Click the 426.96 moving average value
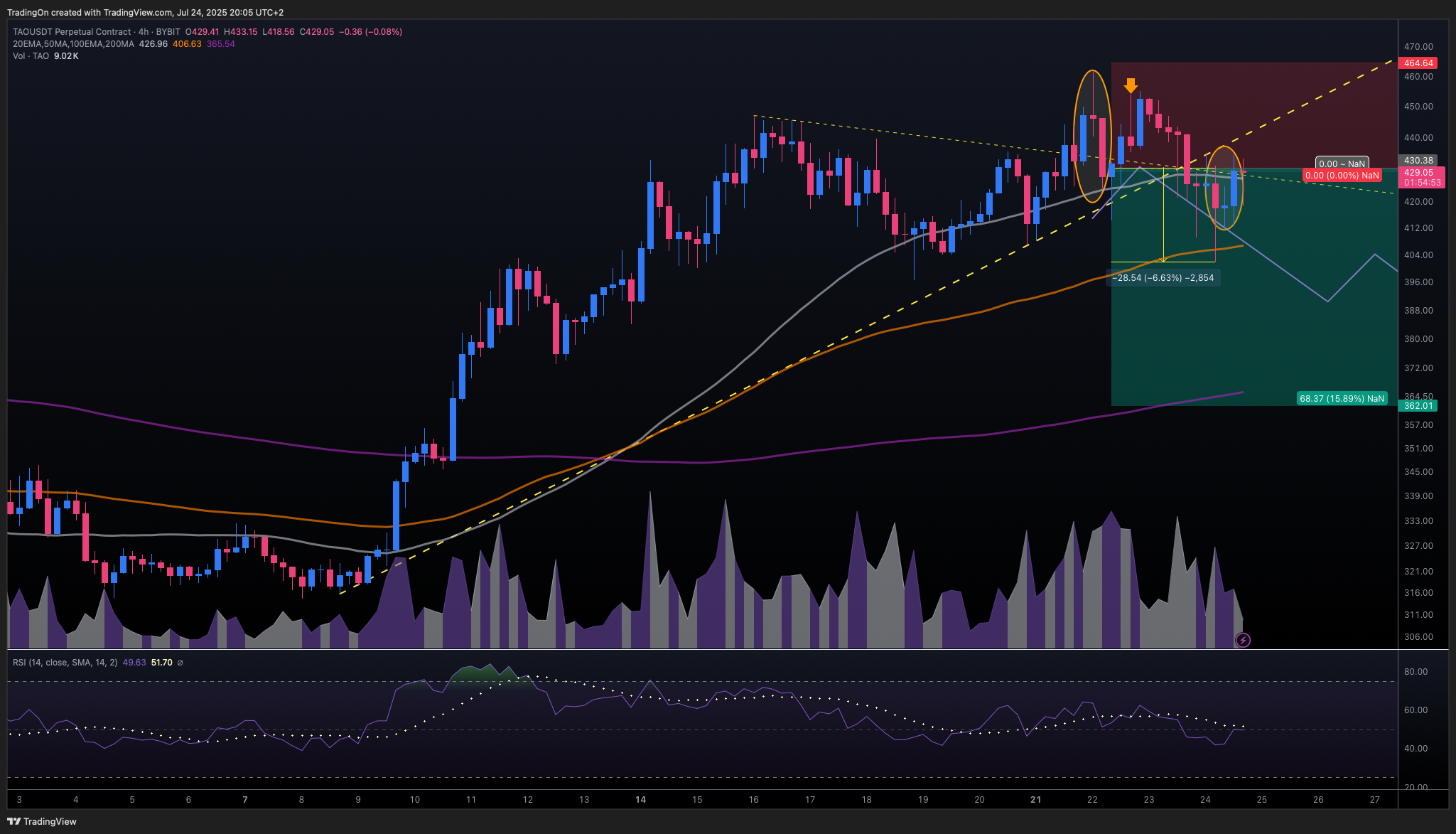 (153, 44)
